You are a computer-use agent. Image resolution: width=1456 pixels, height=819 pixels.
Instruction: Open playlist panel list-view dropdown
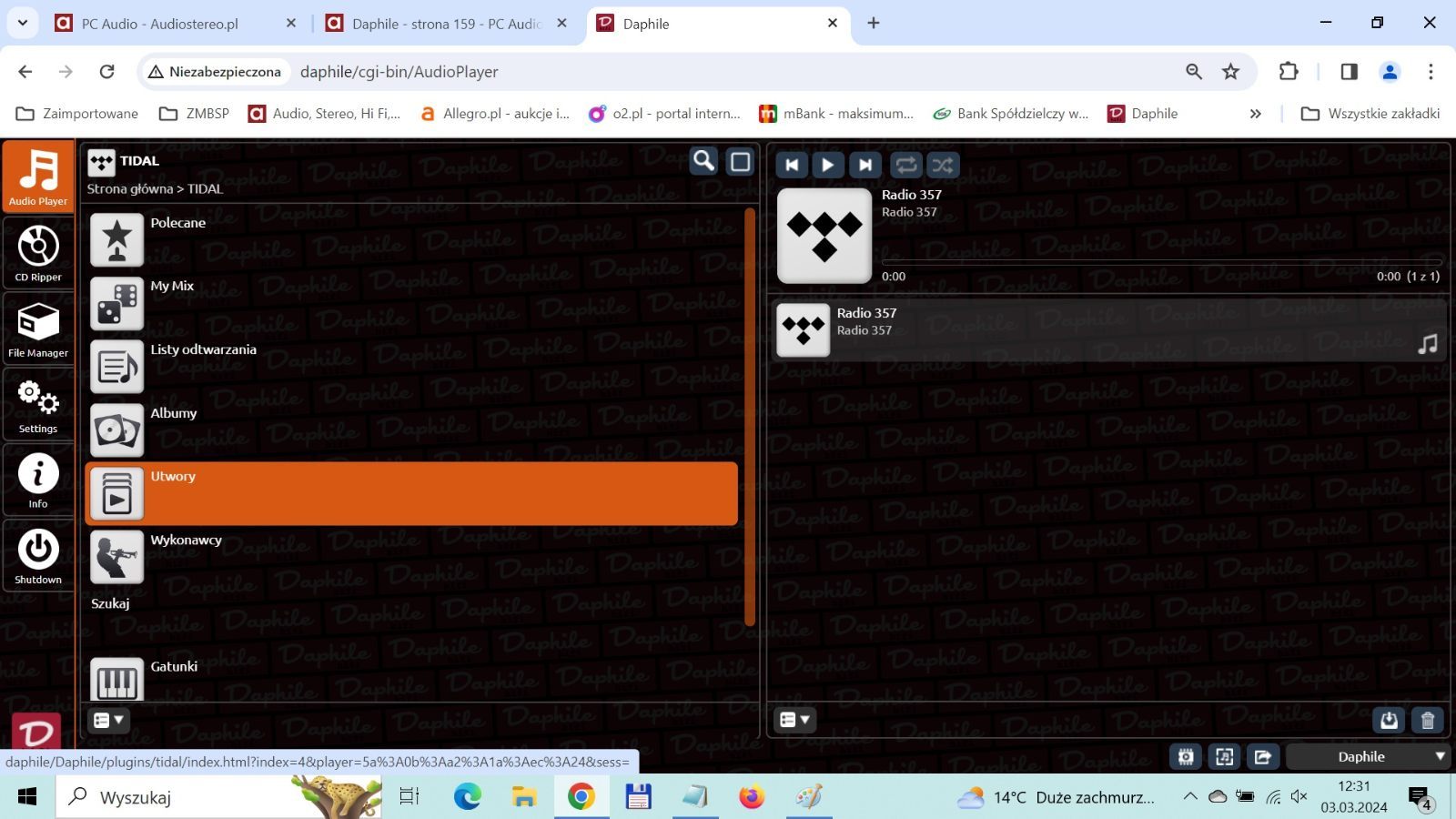tap(795, 720)
